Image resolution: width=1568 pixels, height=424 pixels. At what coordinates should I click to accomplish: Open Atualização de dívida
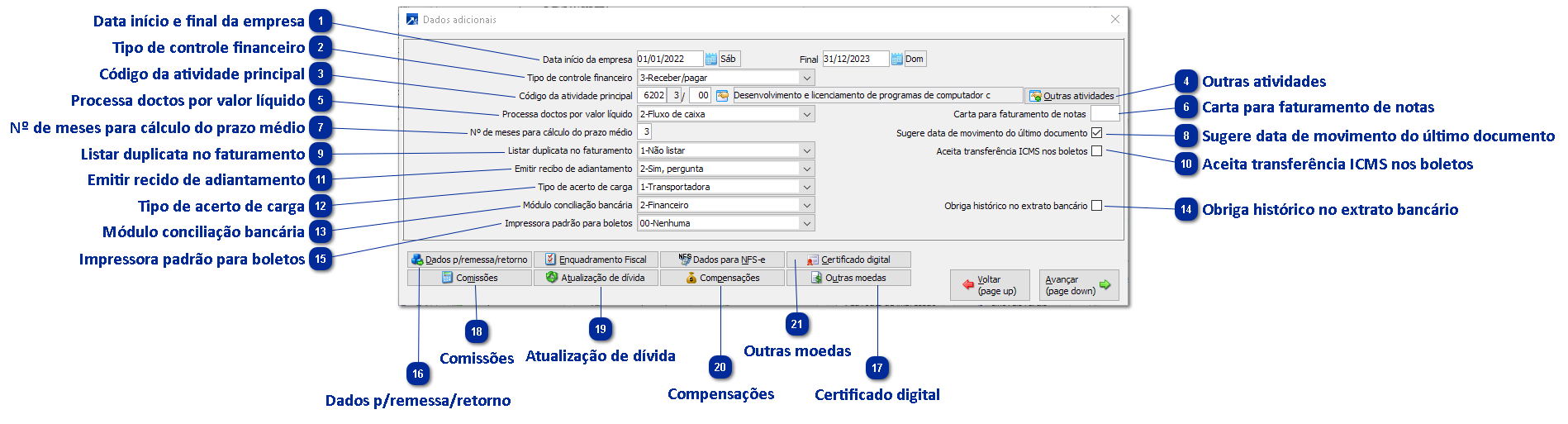(596, 278)
